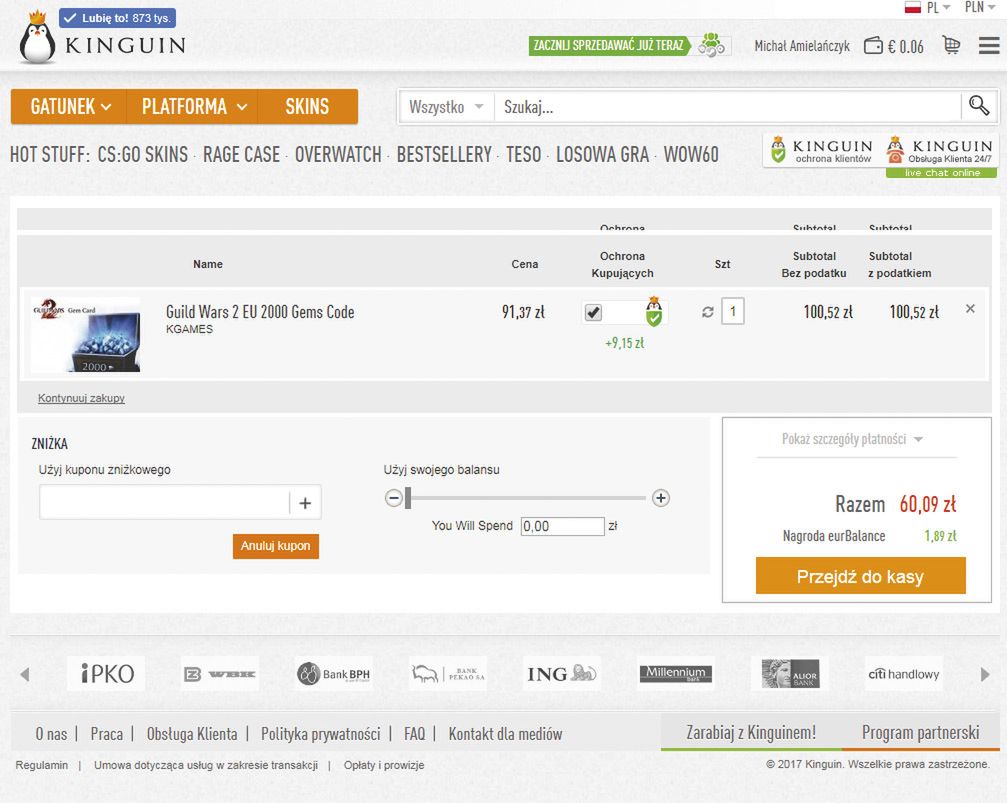The height and width of the screenshot is (803, 1007).
Task: Click the left arrow of bank carousel
Action: pyautogui.click(x=25, y=675)
